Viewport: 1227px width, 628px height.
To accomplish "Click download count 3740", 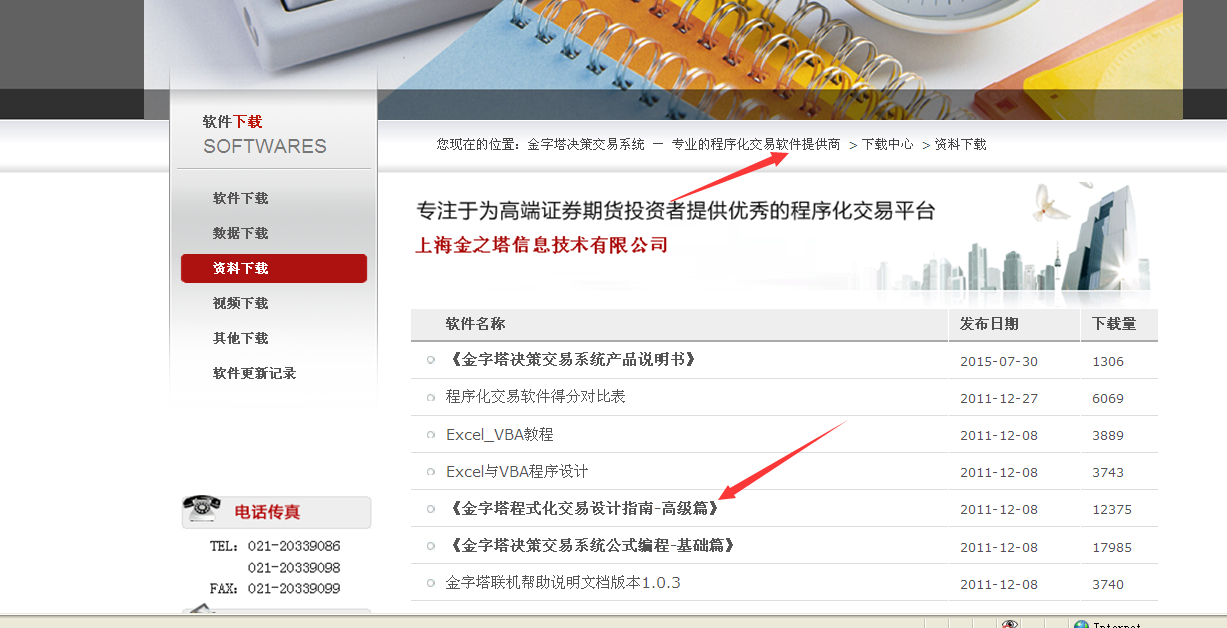I will (x=1108, y=585).
